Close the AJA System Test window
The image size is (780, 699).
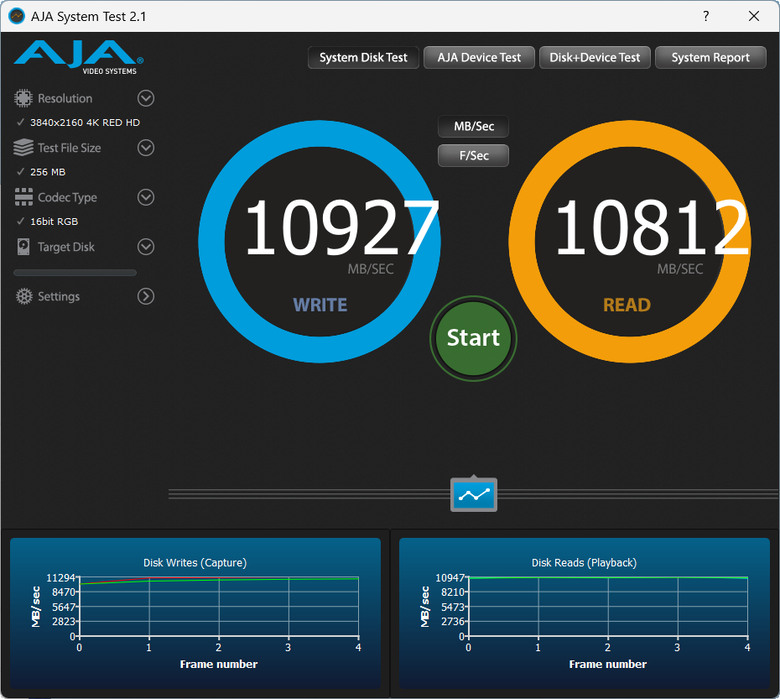coord(754,16)
